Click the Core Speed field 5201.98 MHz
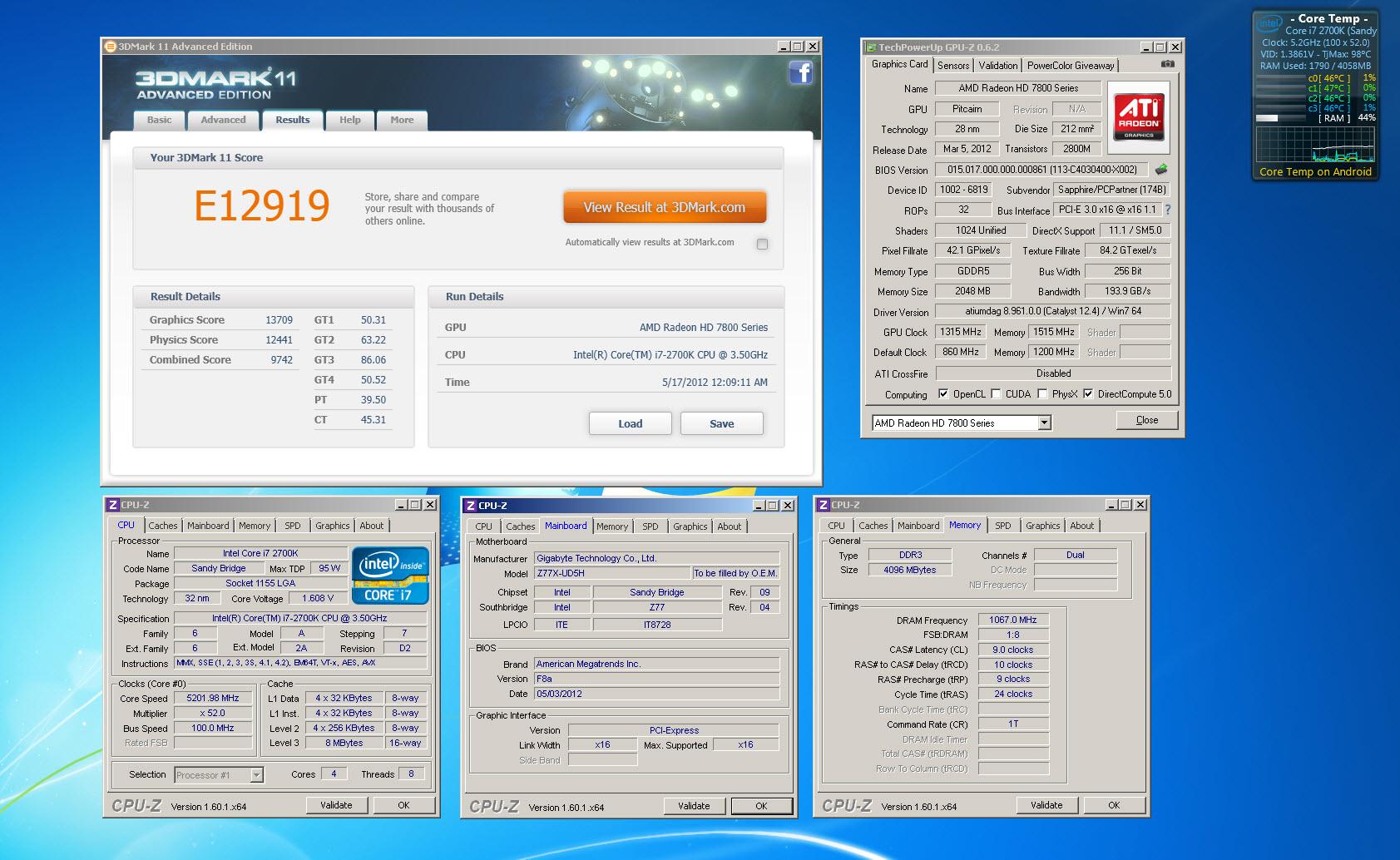Image resolution: width=1400 pixels, height=860 pixels. (x=213, y=699)
